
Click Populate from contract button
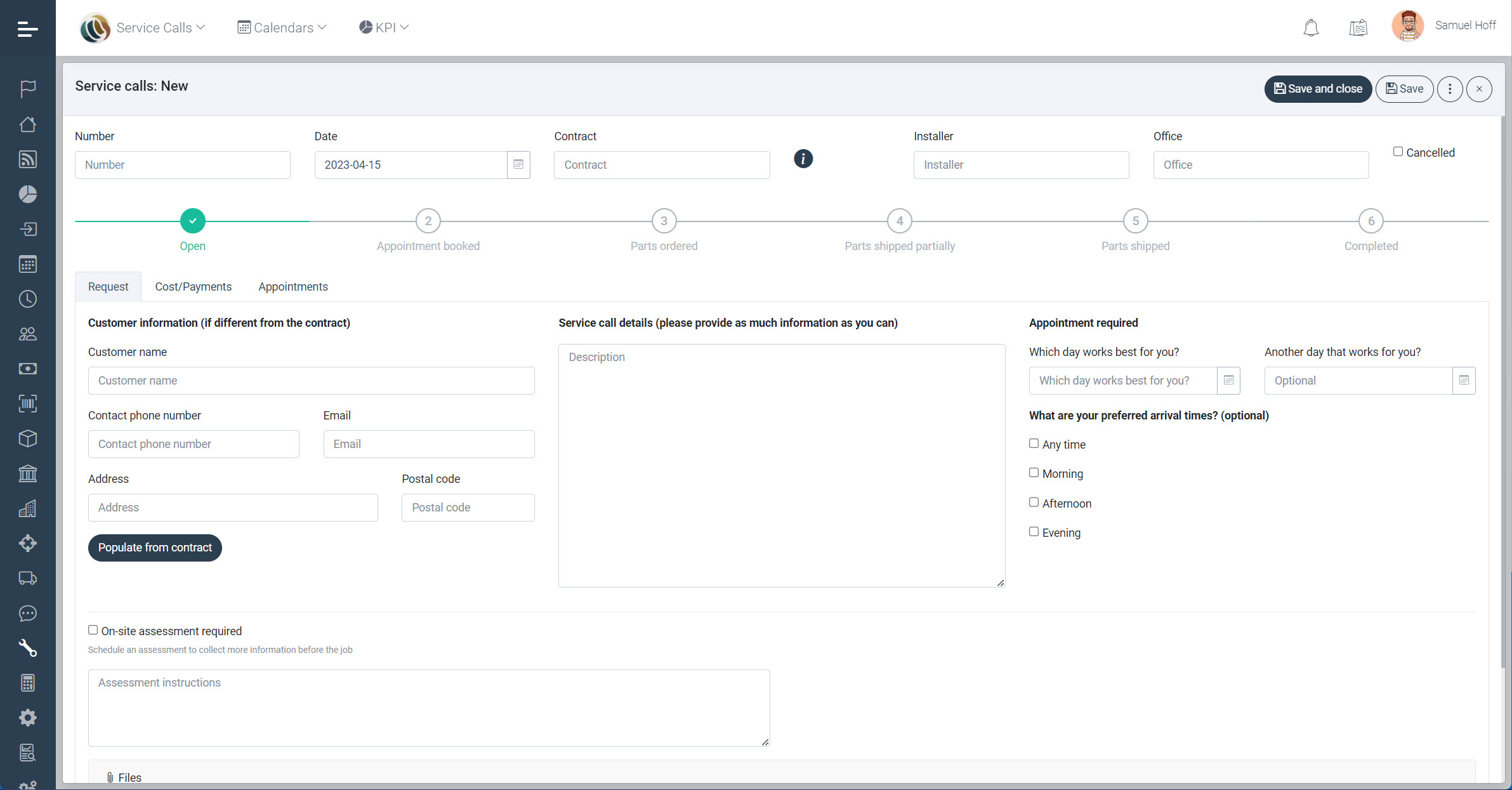(155, 548)
